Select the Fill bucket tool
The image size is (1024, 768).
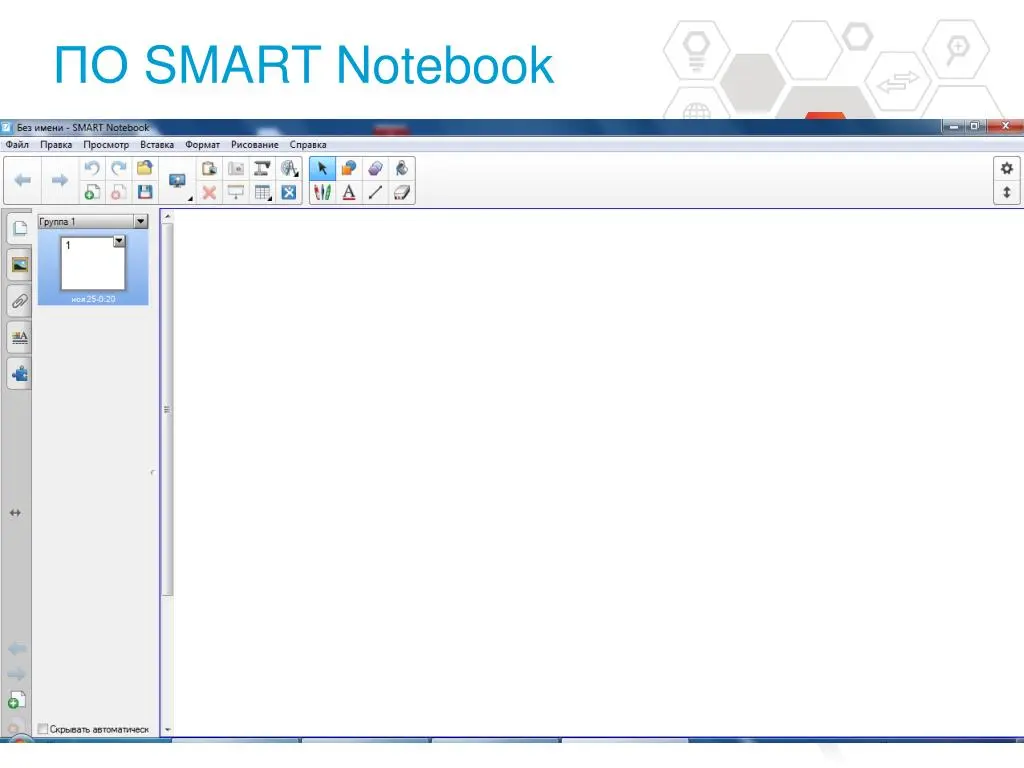(402, 168)
